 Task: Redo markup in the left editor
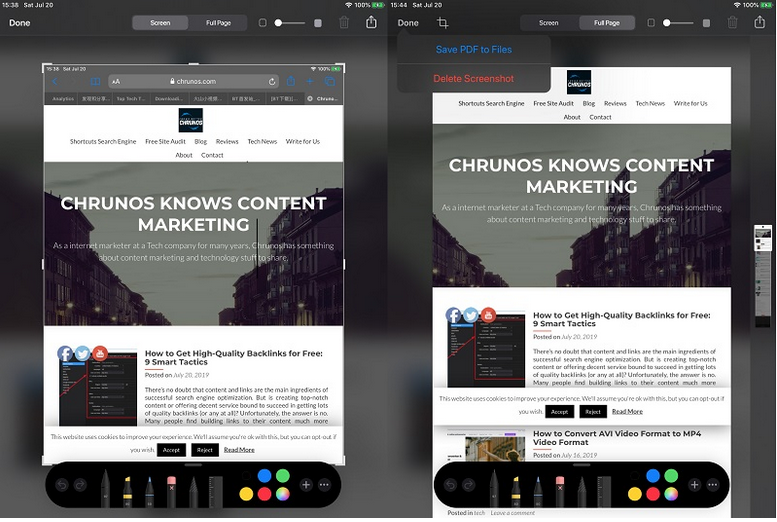pyautogui.click(x=80, y=484)
